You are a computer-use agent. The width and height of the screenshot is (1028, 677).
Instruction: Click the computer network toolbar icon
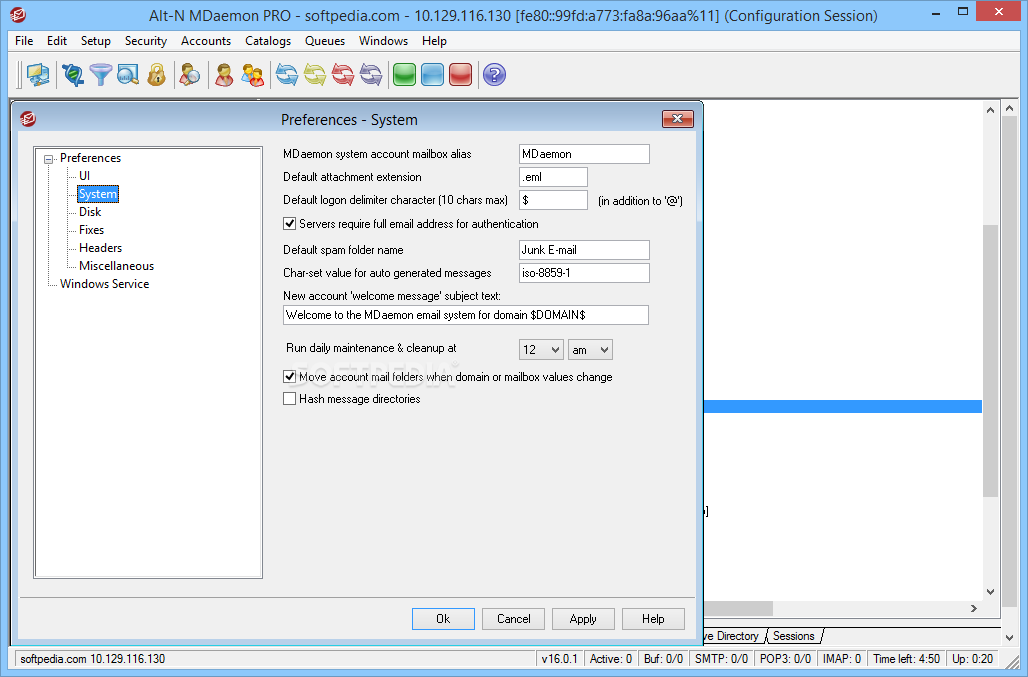(x=38, y=75)
